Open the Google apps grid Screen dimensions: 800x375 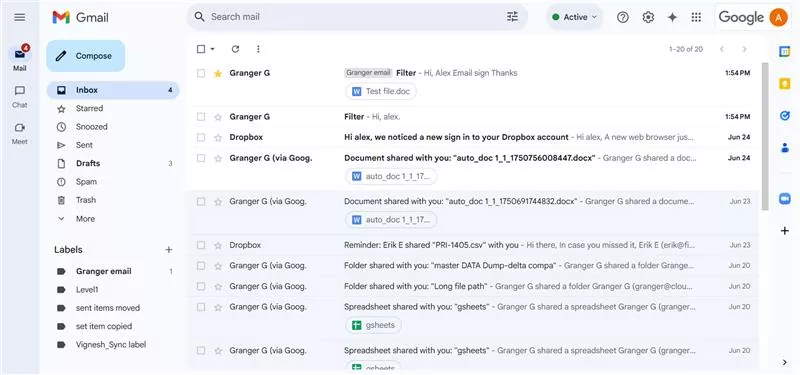[x=696, y=17]
